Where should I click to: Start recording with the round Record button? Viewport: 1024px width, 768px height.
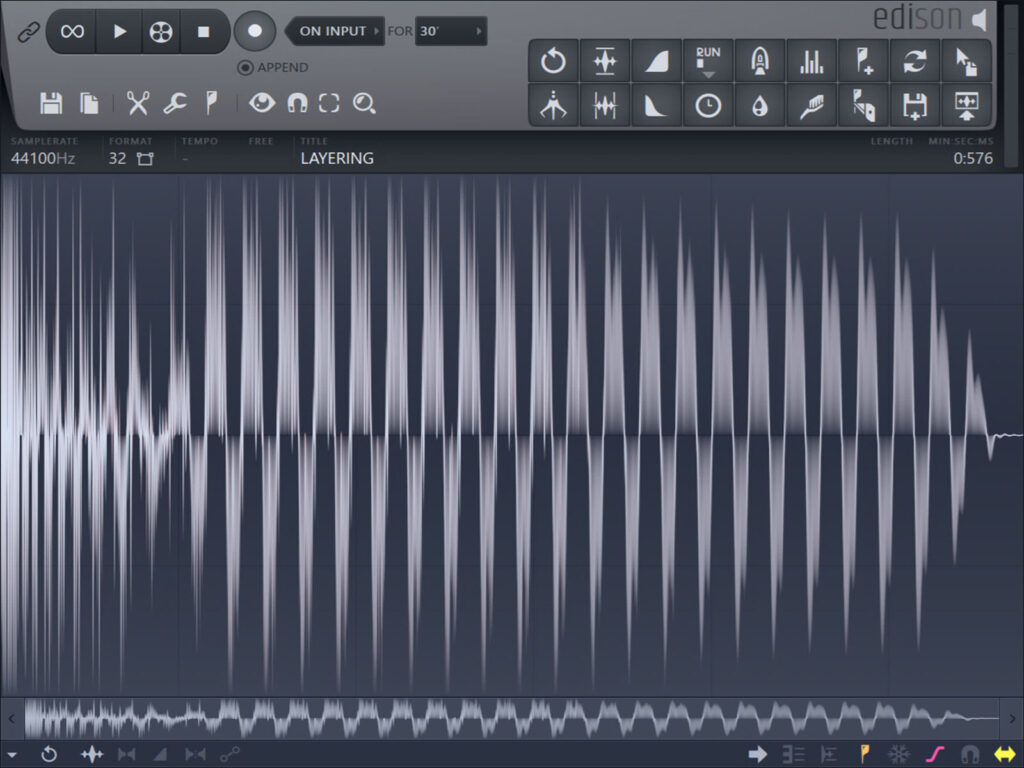[255, 31]
